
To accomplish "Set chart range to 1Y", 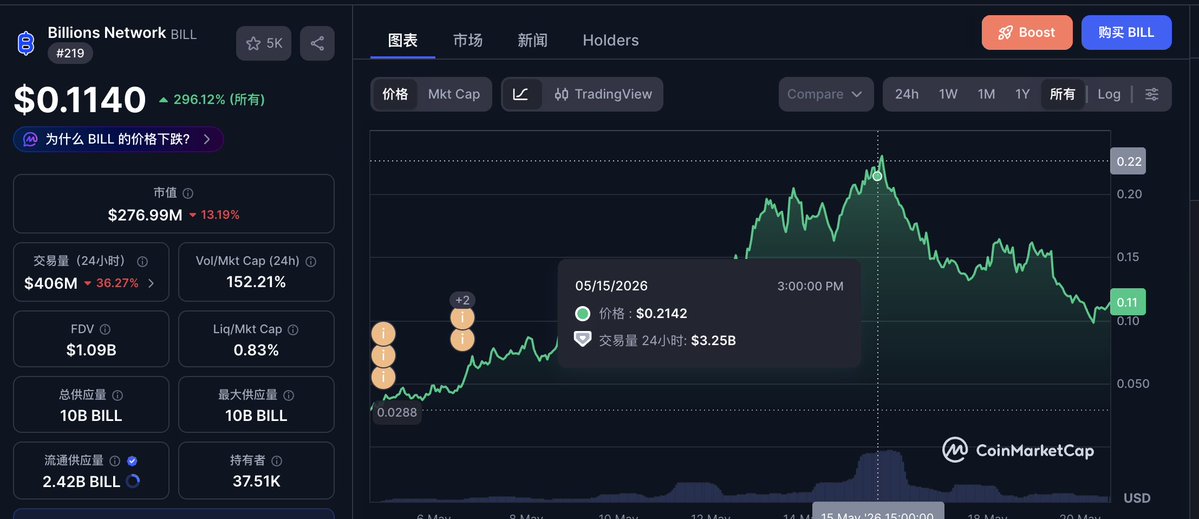I will coord(1022,94).
